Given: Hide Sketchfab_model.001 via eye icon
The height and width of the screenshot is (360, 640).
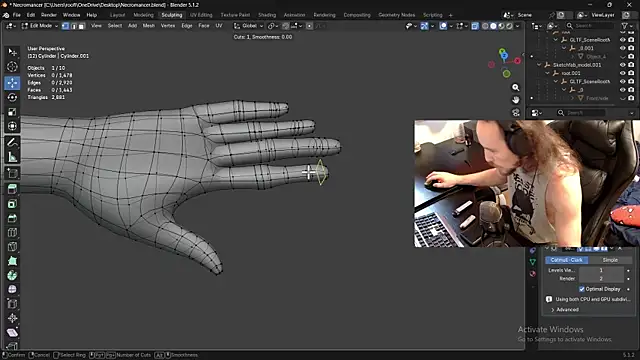Looking at the screenshot, I should [x=622, y=65].
